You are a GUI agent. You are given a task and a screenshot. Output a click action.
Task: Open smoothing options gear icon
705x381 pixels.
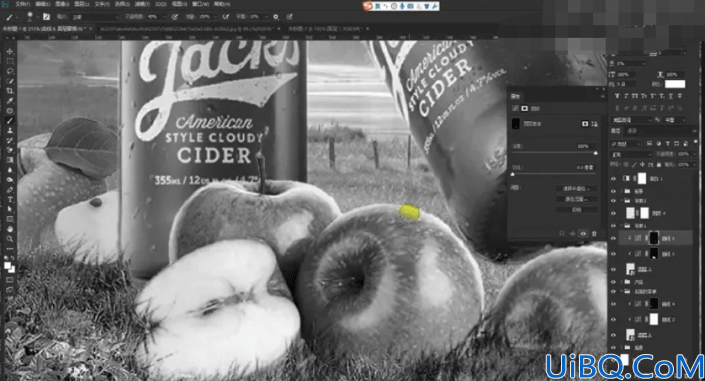point(276,17)
